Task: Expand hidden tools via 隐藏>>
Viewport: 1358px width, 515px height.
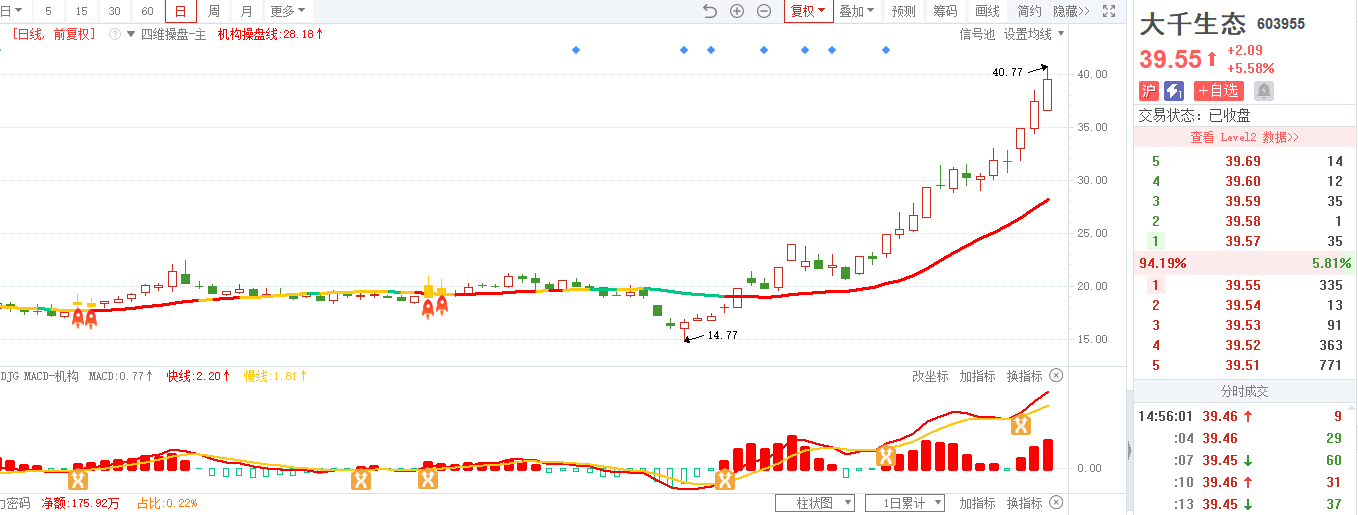Action: tap(1071, 11)
